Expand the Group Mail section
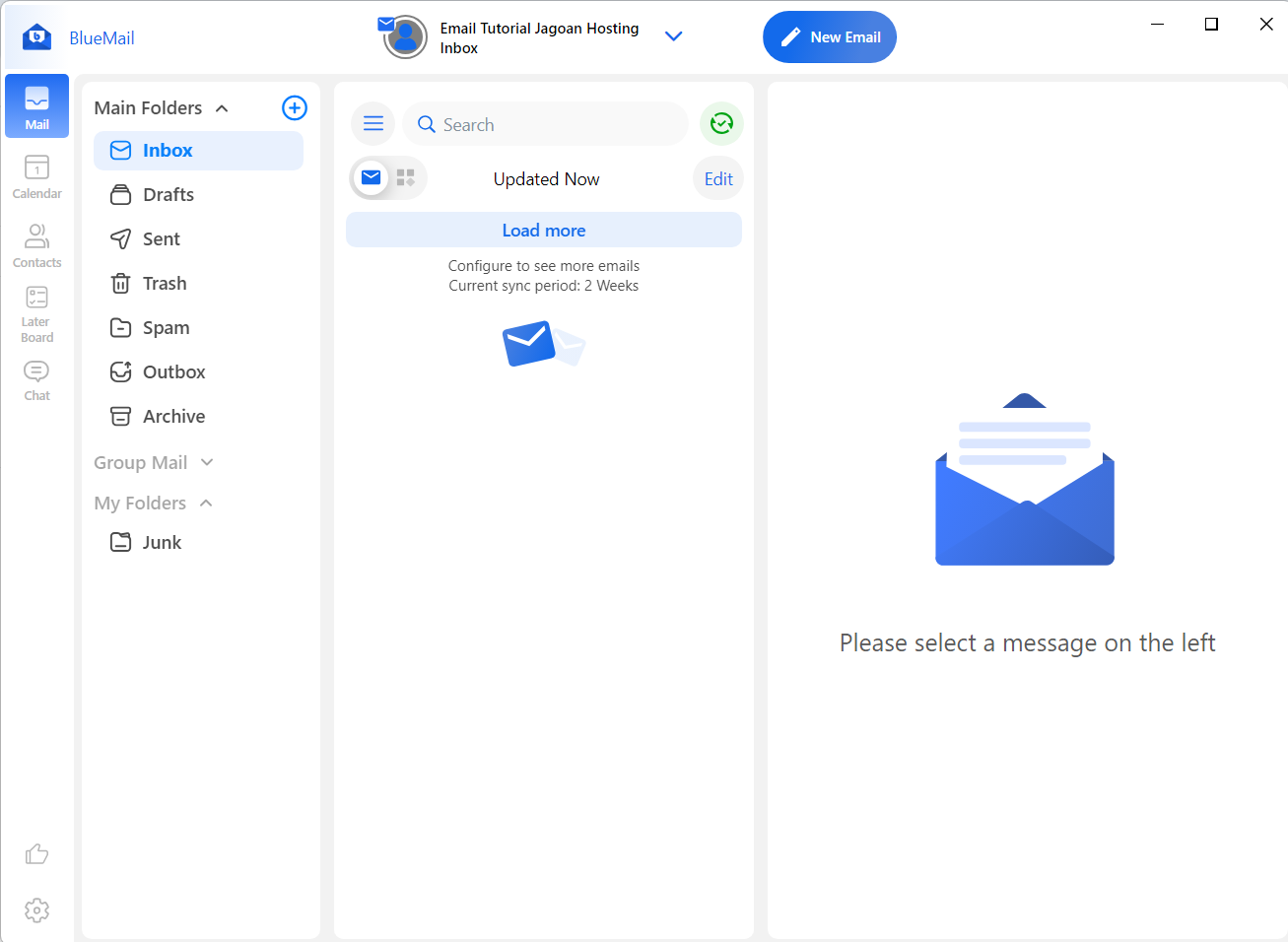 206,461
